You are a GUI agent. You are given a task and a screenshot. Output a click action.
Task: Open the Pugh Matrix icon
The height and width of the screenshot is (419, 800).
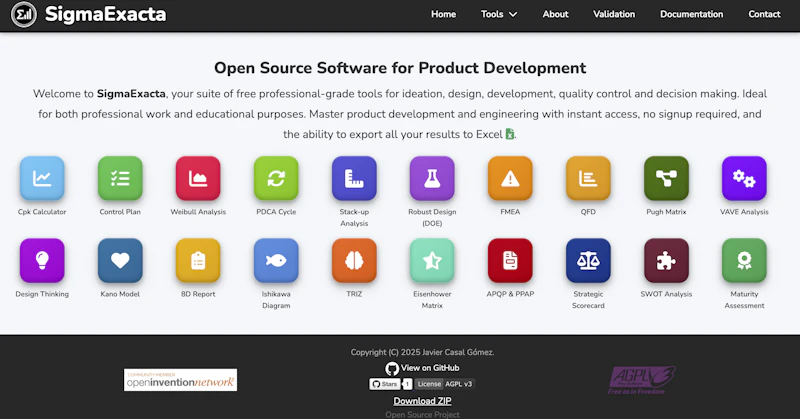[x=666, y=178]
